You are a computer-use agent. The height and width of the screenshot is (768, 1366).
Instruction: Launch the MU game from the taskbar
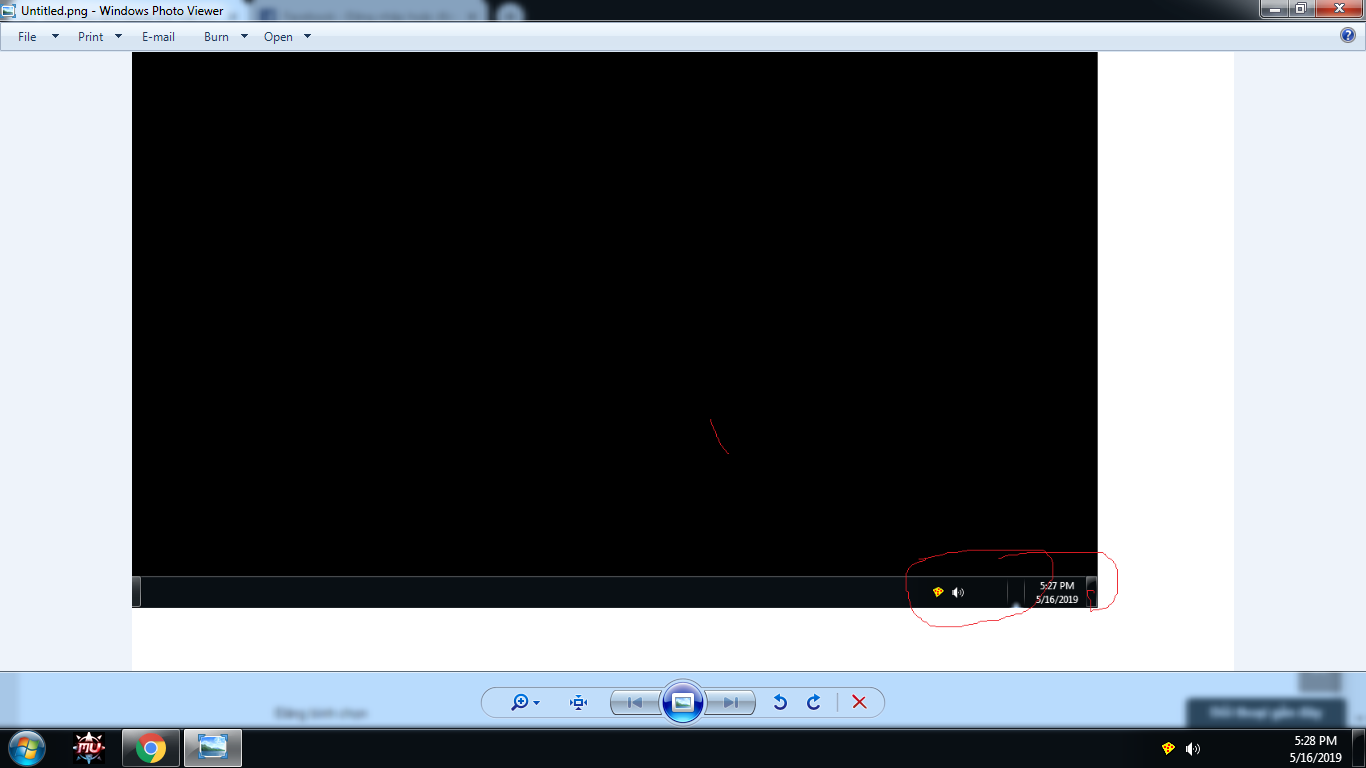[x=90, y=748]
